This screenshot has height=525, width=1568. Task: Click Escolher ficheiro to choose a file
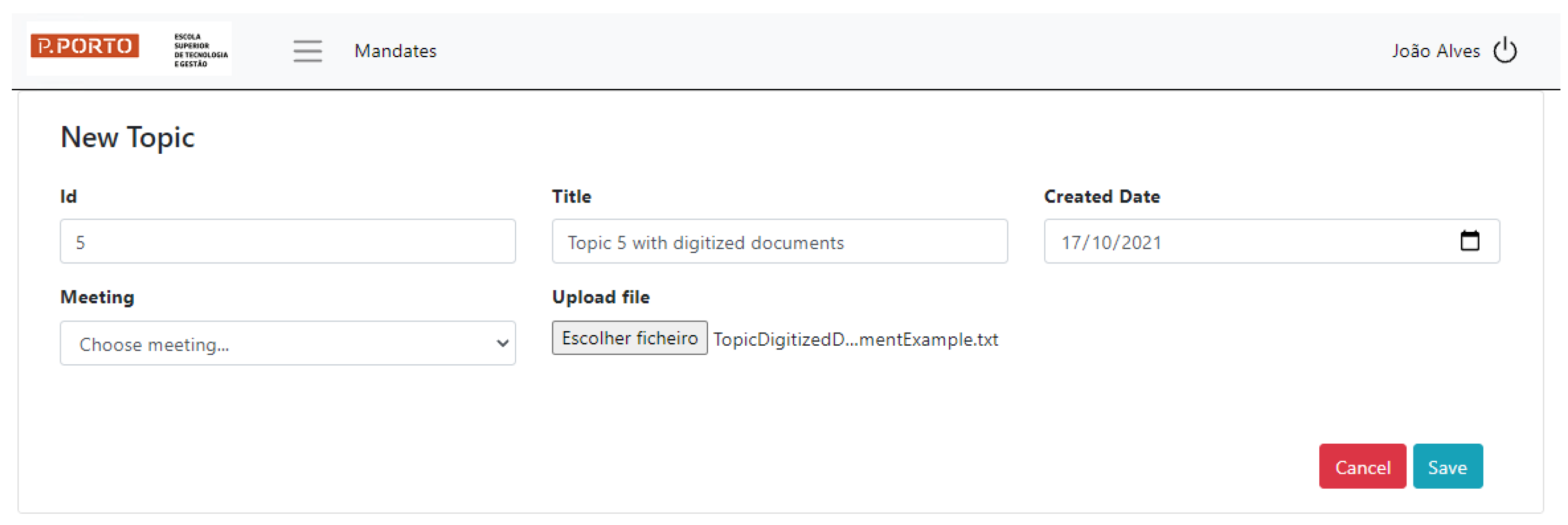629,338
